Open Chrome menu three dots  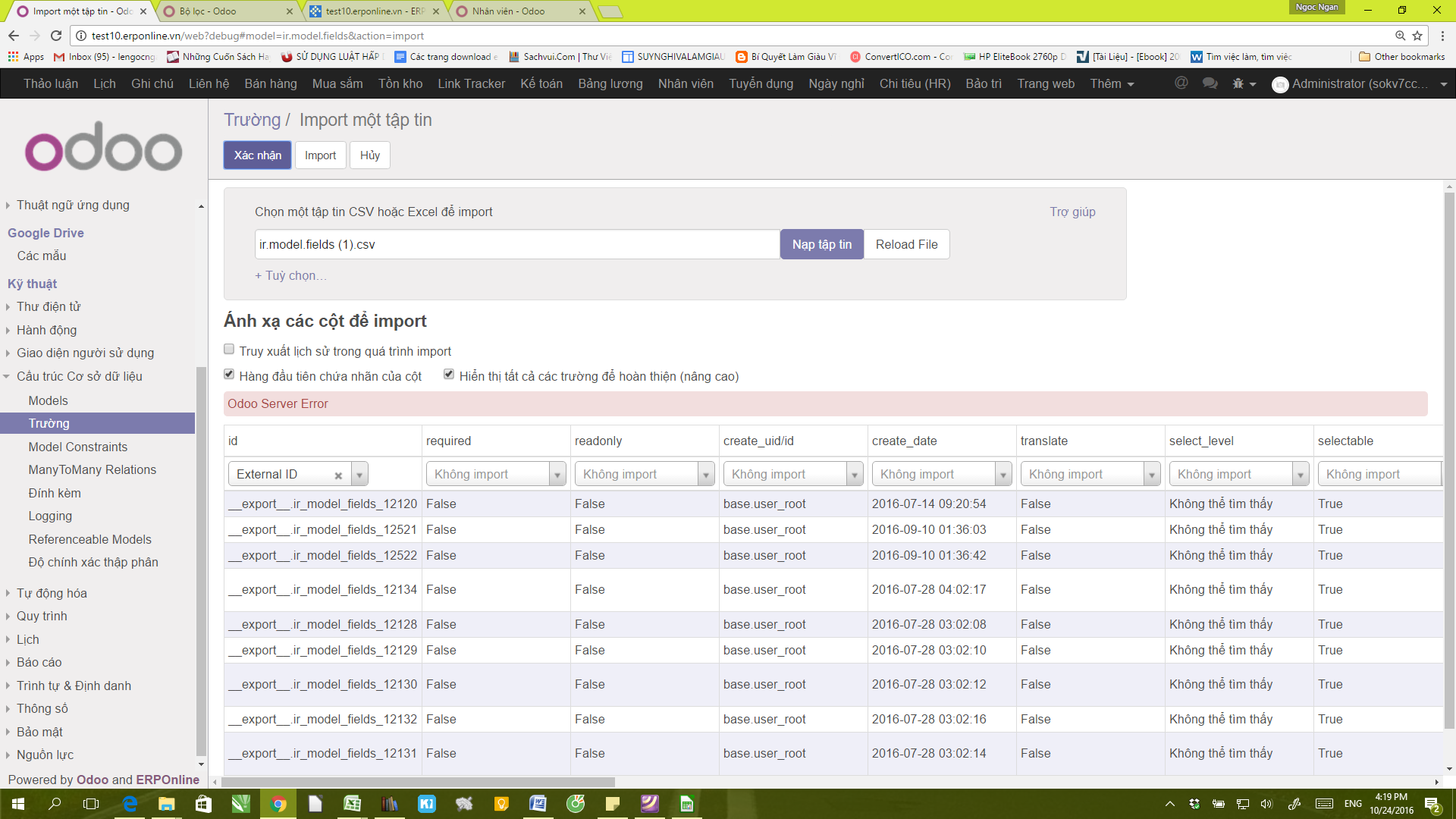click(x=1442, y=36)
